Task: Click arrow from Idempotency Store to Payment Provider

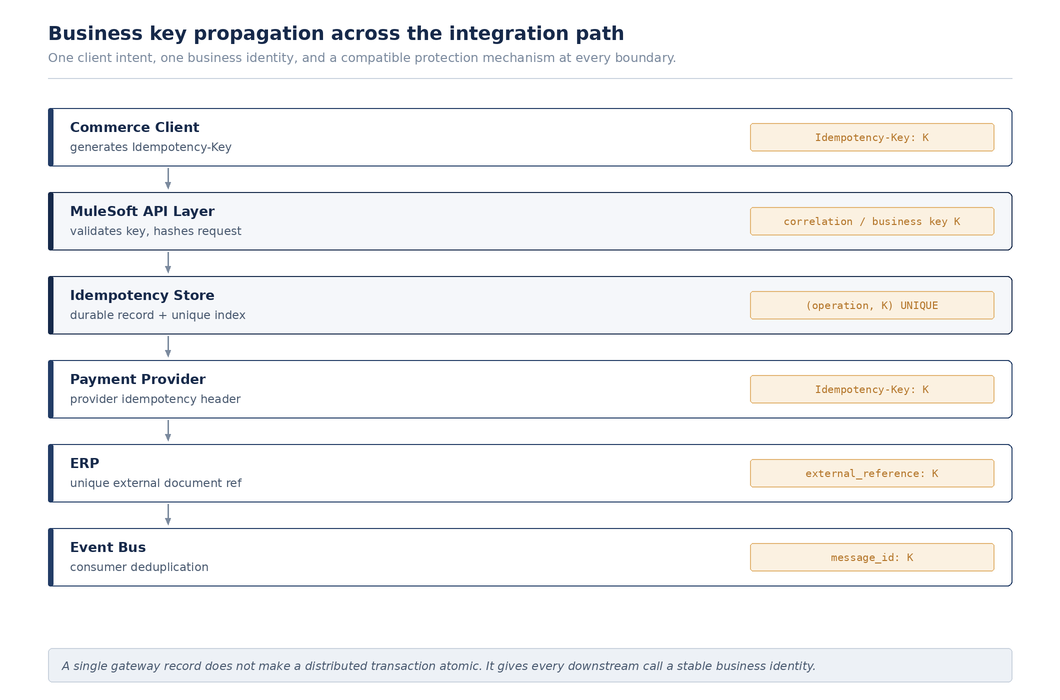Action: coord(168,347)
